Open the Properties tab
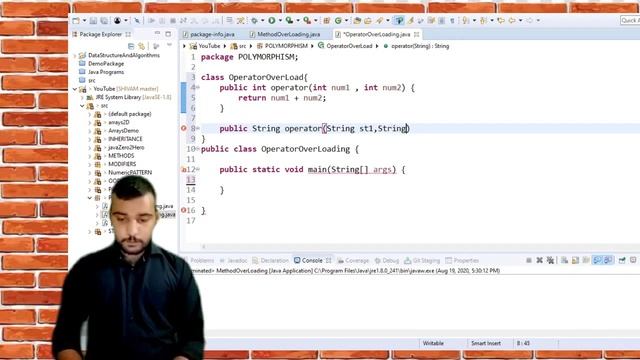The height and width of the screenshot is (360, 640). click(462, 260)
